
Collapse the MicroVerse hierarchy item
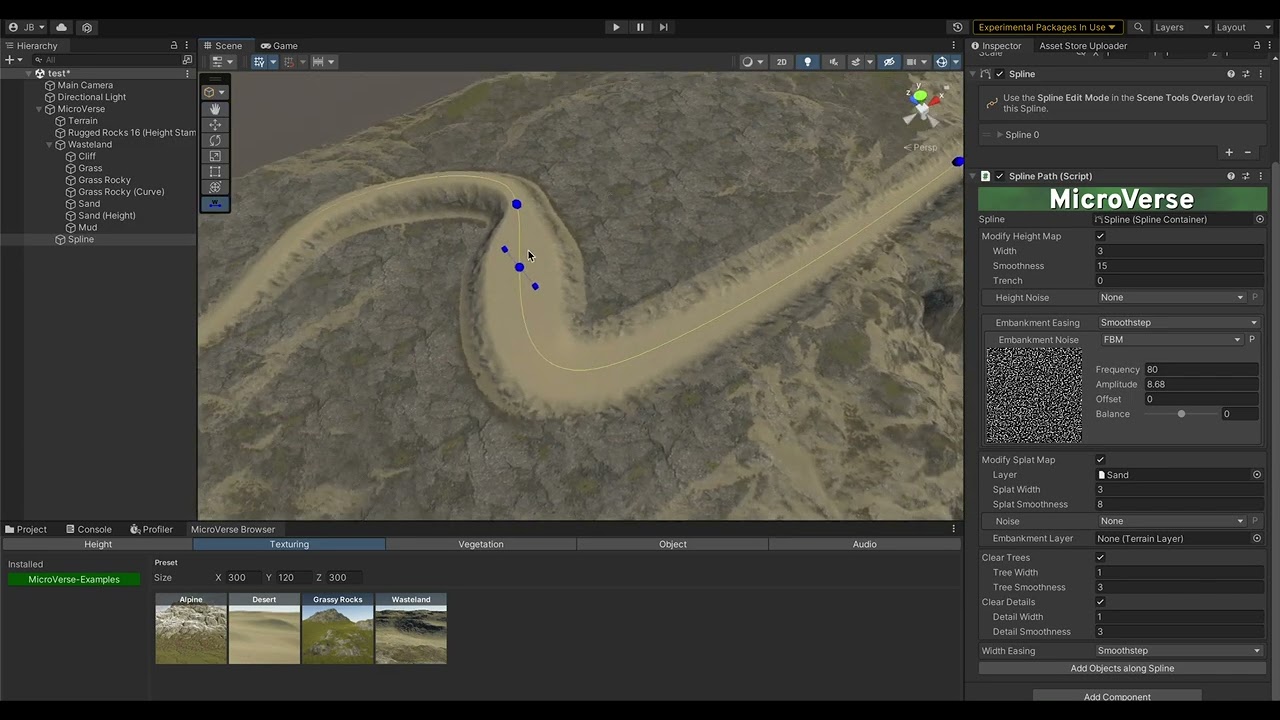[38, 109]
